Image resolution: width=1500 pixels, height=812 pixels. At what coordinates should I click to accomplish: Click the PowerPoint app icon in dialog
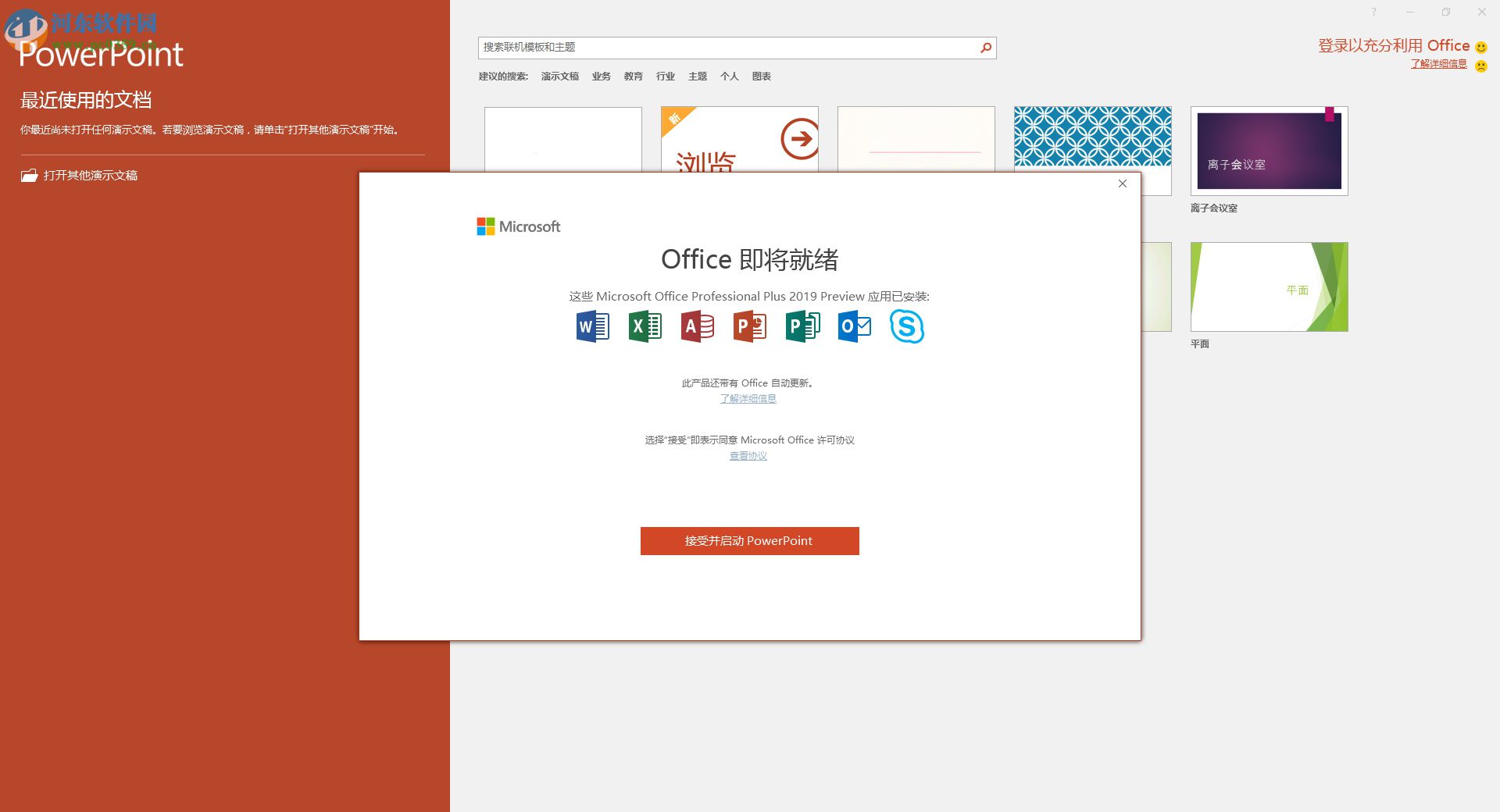750,326
